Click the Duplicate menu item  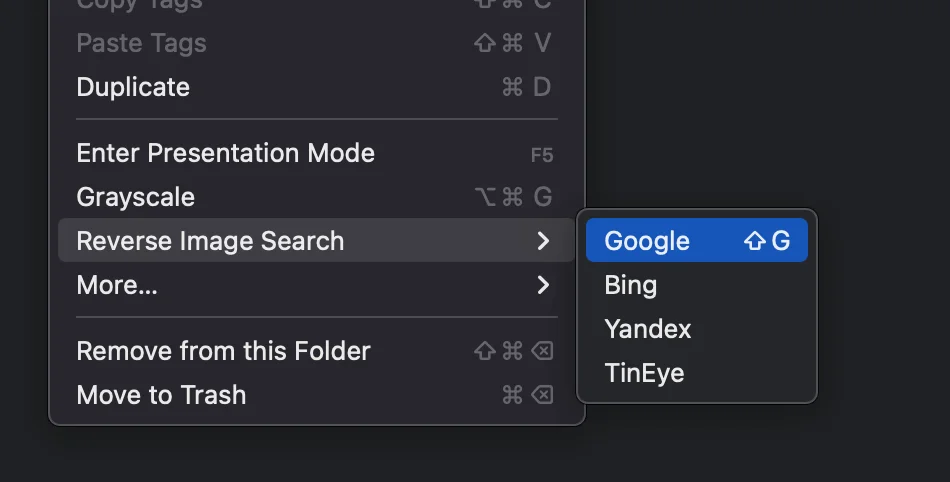[x=133, y=87]
